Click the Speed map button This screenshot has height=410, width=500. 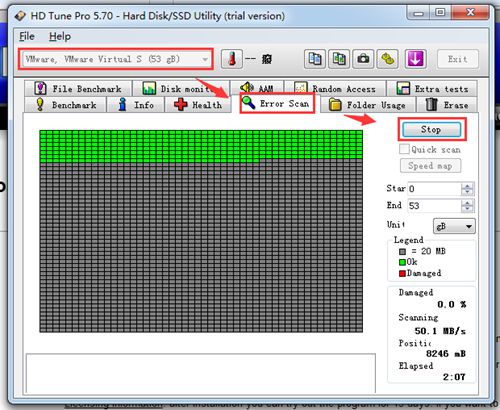pos(430,166)
